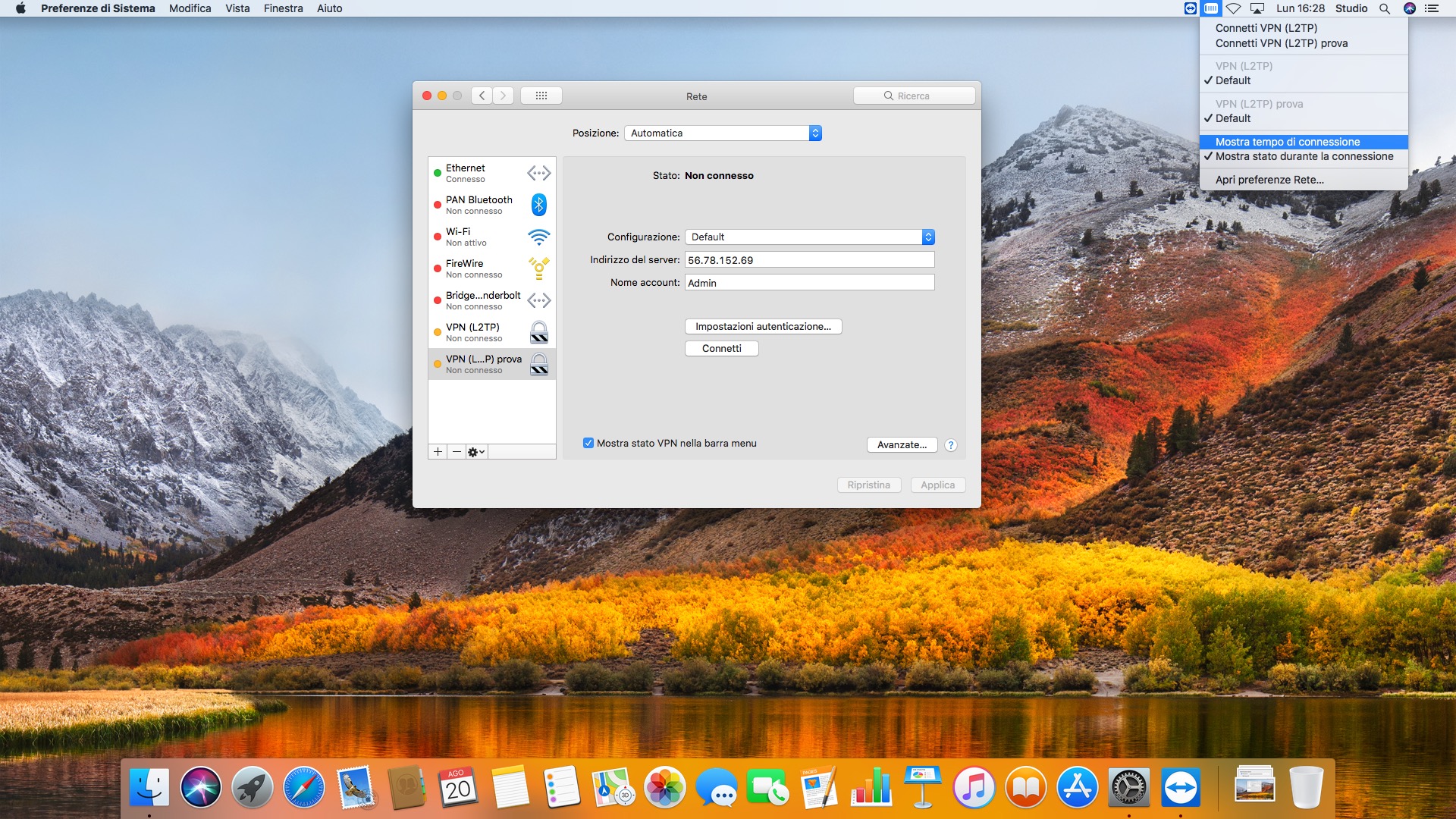Toggle Mostra stato durante la connessione

1304,156
